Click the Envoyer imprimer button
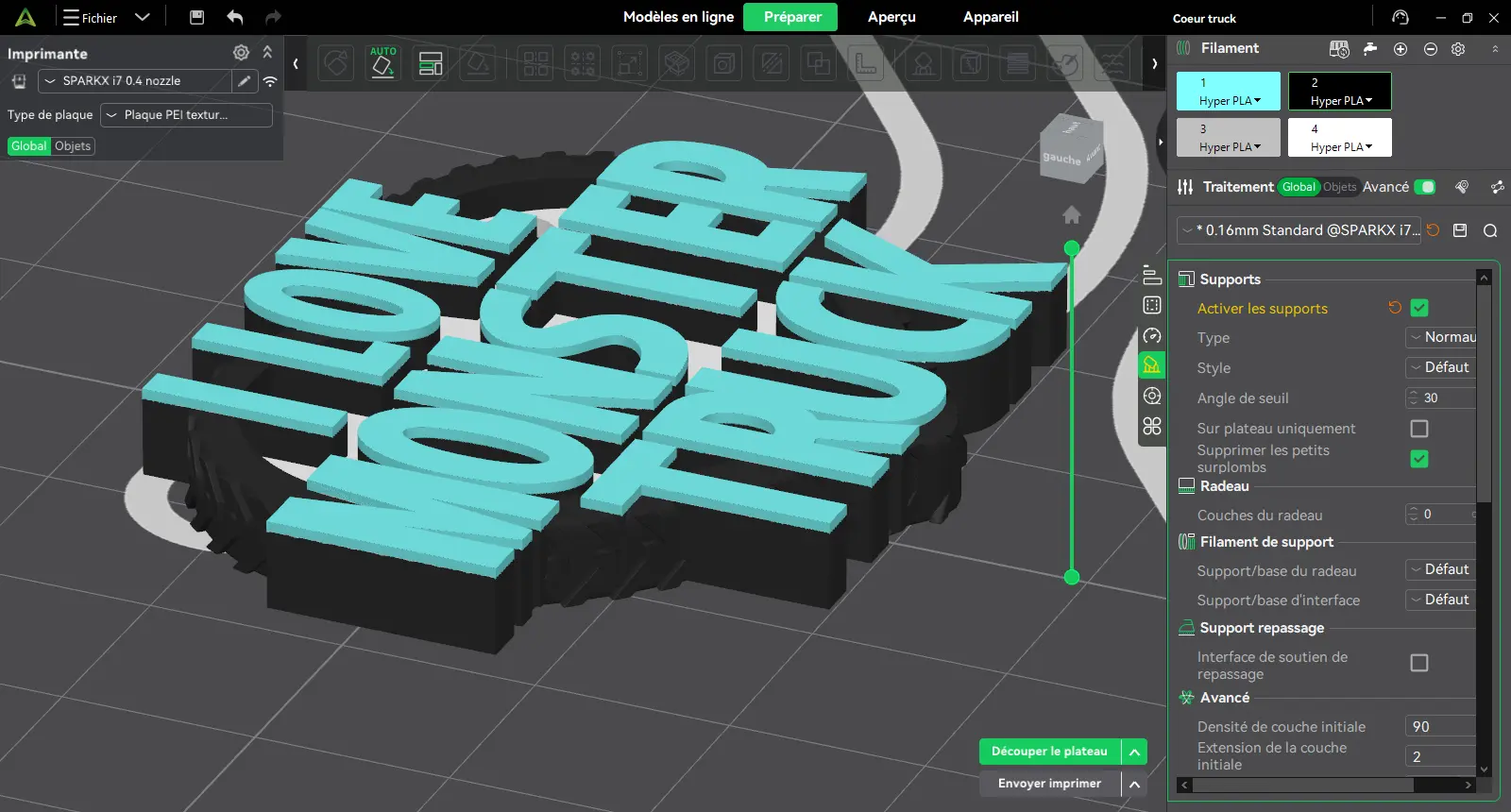The width and height of the screenshot is (1511, 812). (x=1049, y=784)
